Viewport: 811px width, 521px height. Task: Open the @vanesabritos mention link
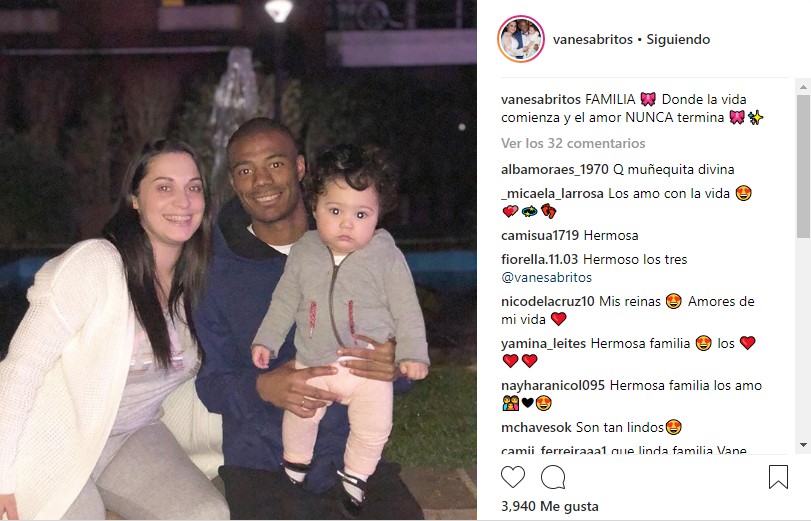click(x=546, y=277)
